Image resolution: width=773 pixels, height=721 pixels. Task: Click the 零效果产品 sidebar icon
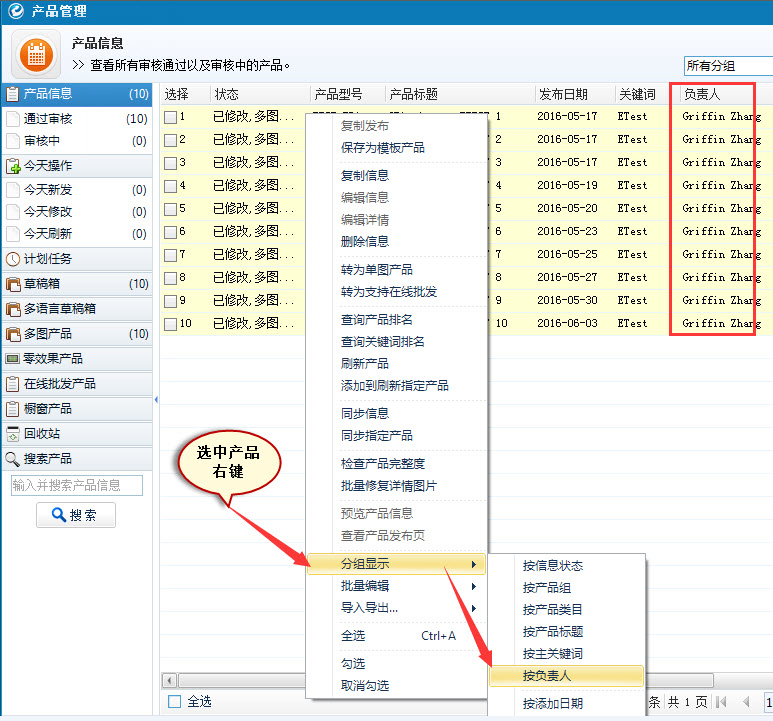[x=13, y=359]
